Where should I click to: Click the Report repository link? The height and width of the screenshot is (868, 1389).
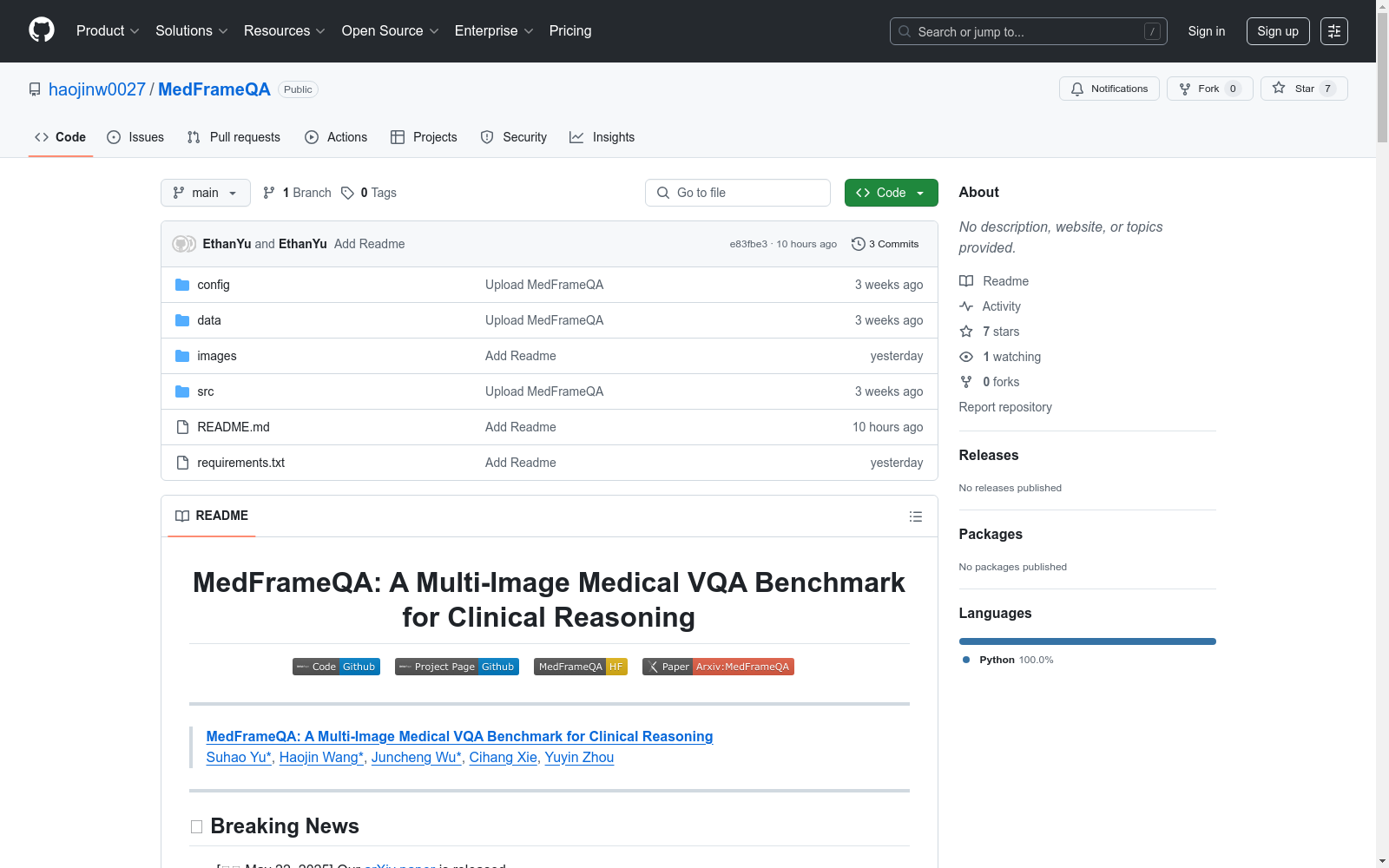pyautogui.click(x=1005, y=407)
